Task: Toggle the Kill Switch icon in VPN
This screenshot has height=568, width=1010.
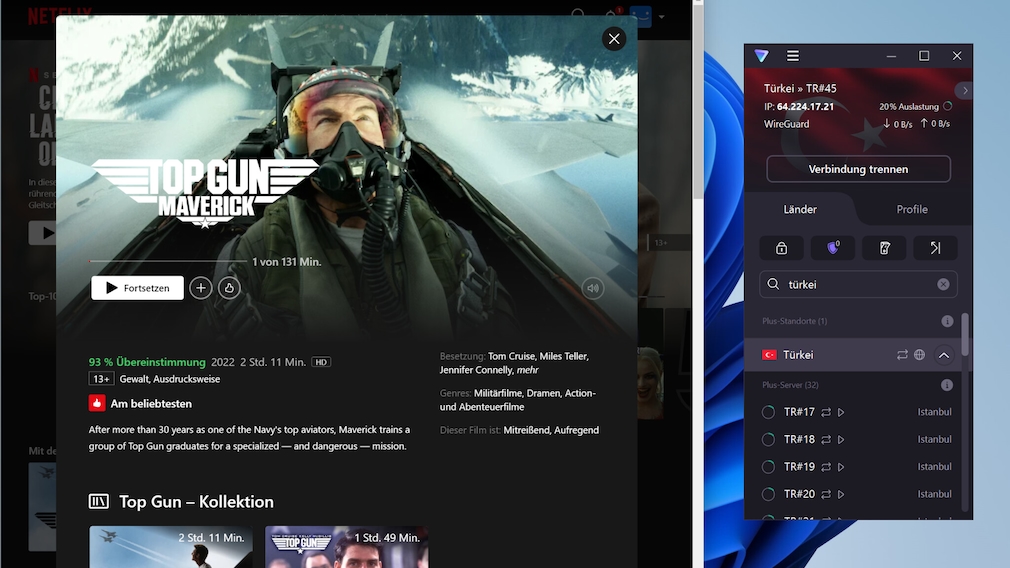Action: pos(884,248)
